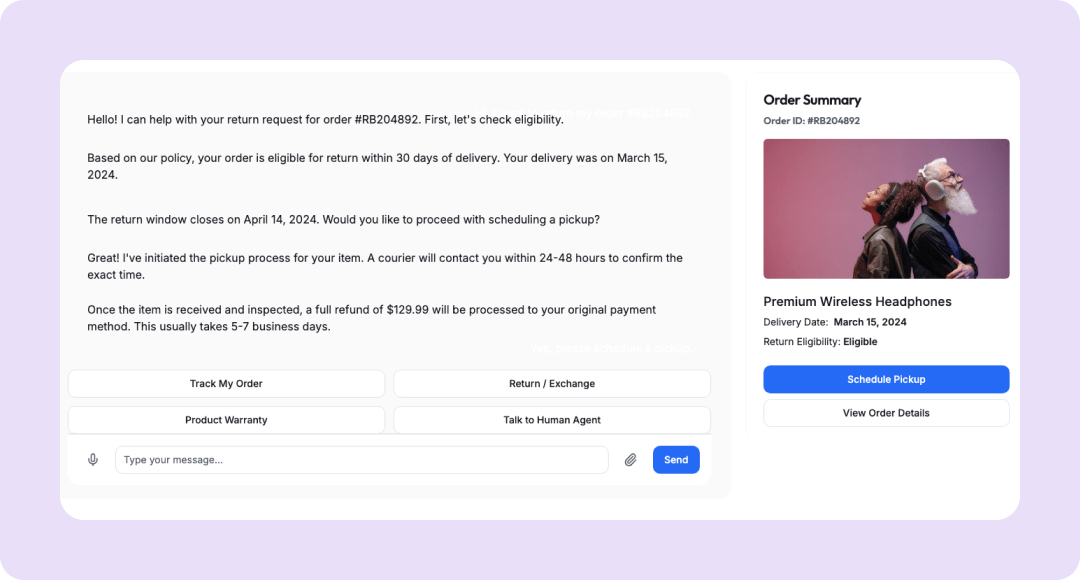Image resolution: width=1080 pixels, height=580 pixels.
Task: Open View Order Details
Action: point(886,413)
